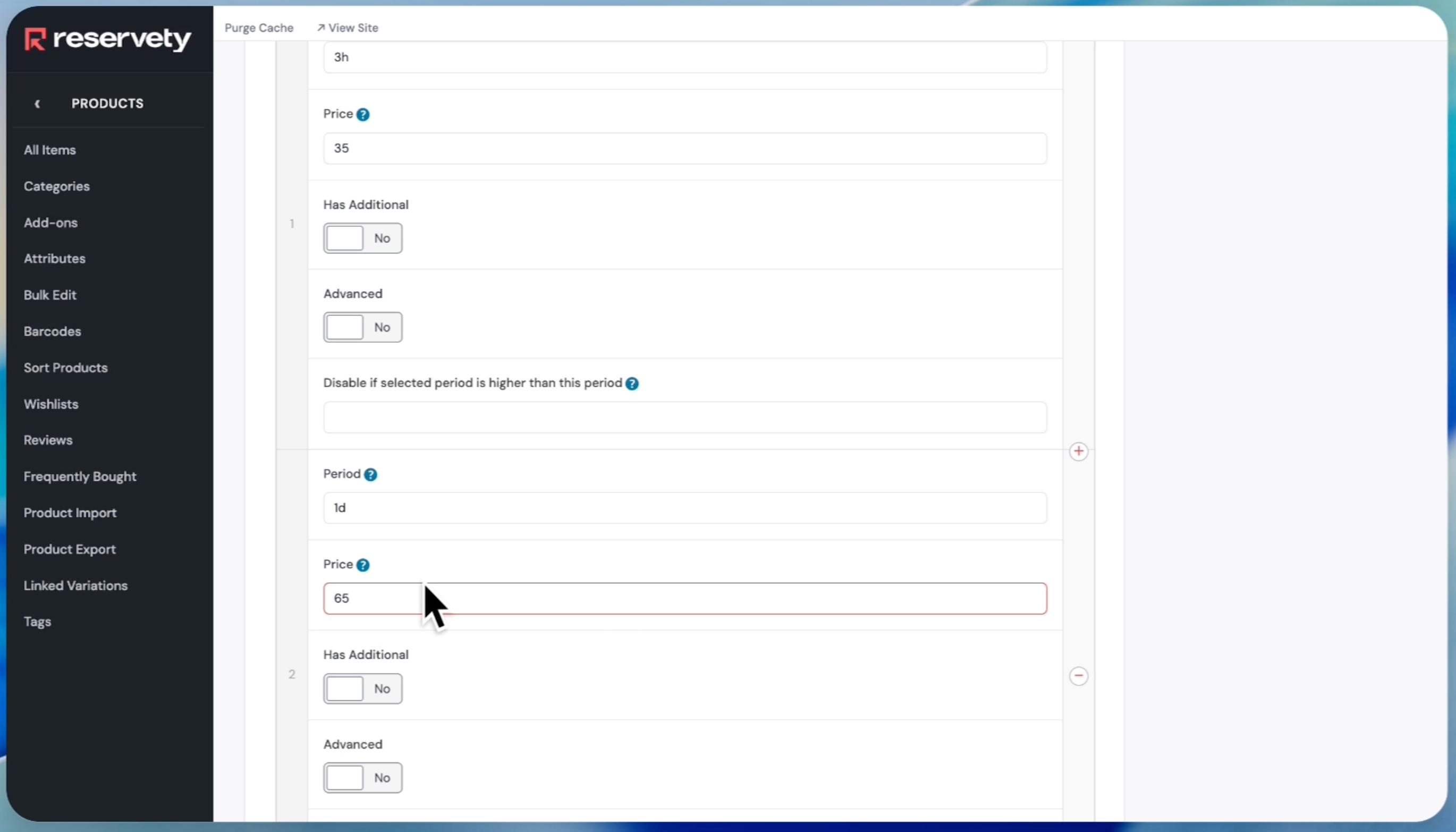Viewport: 1456px width, 832px height.
Task: Toggle Has Additional switch in row 1
Action: tap(362, 239)
